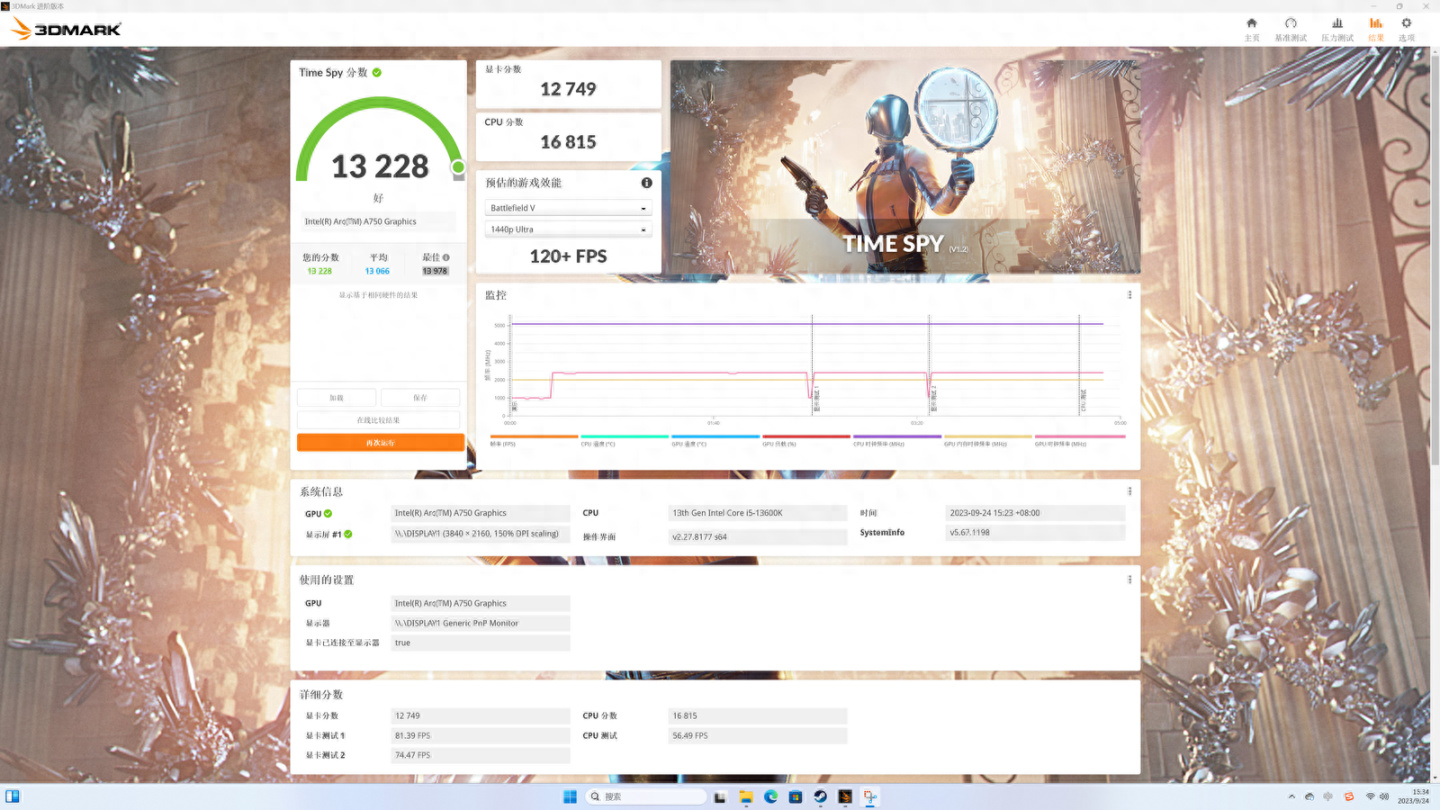This screenshot has width=1440, height=810.
Task: Click the DISPLAY1 3840 × 2160 display field
Action: 481,533
